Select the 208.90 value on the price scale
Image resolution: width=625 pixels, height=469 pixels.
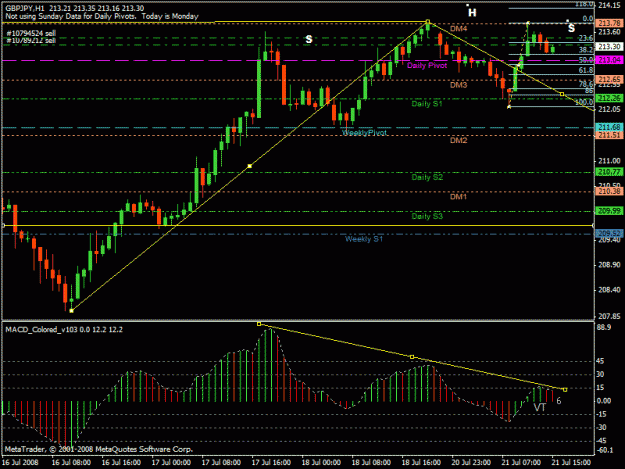609,265
